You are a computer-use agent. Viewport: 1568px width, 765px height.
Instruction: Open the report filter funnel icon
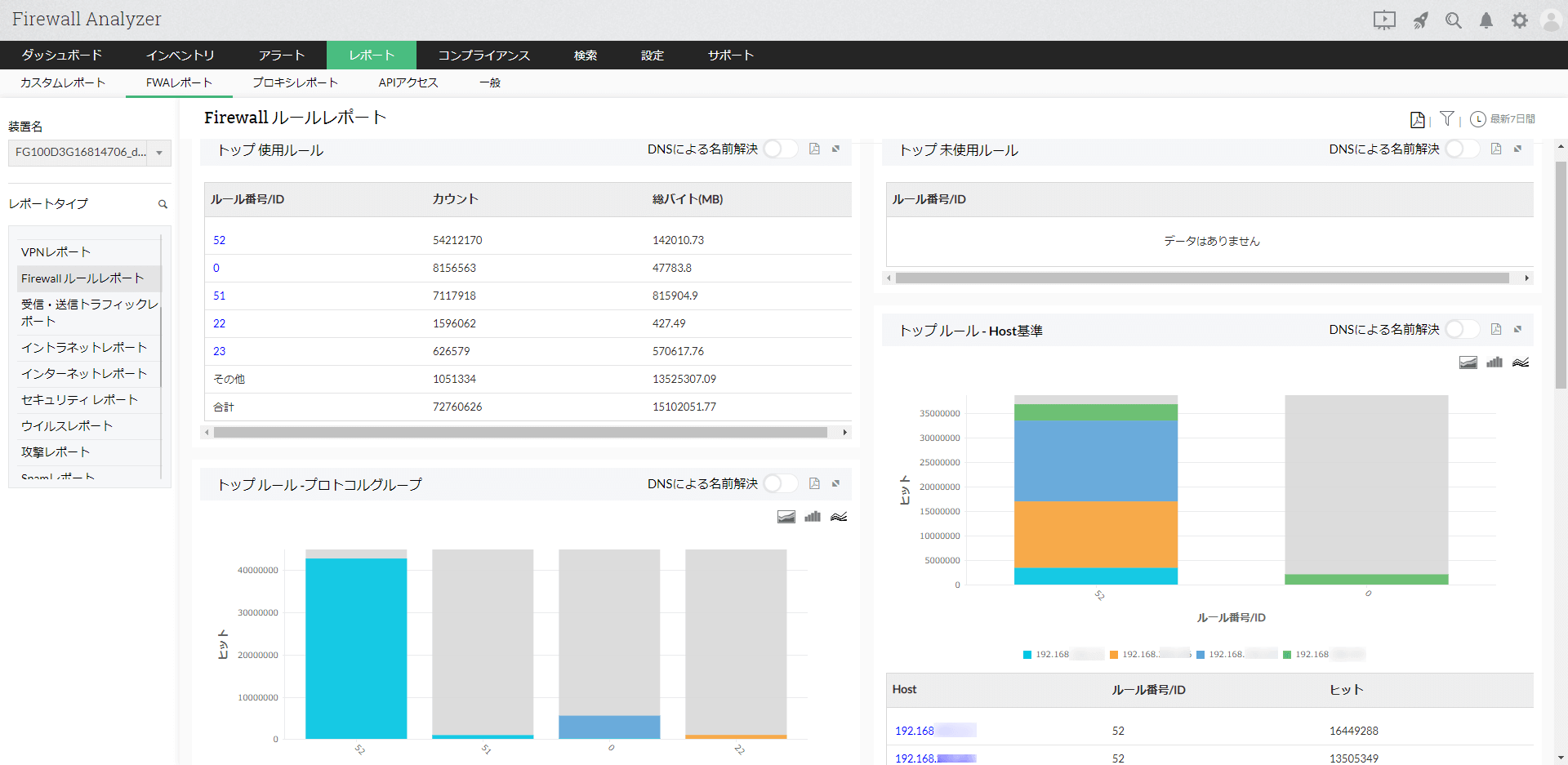(1446, 119)
